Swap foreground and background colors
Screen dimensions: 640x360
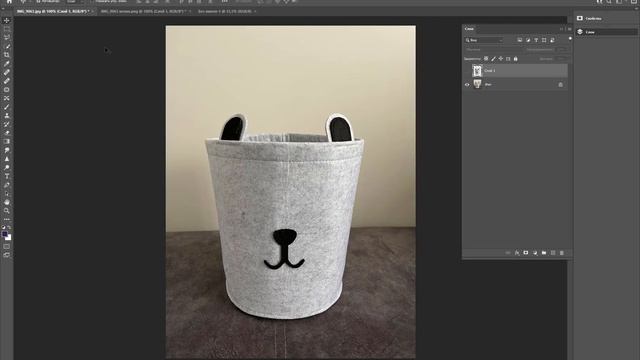[x=9, y=227]
